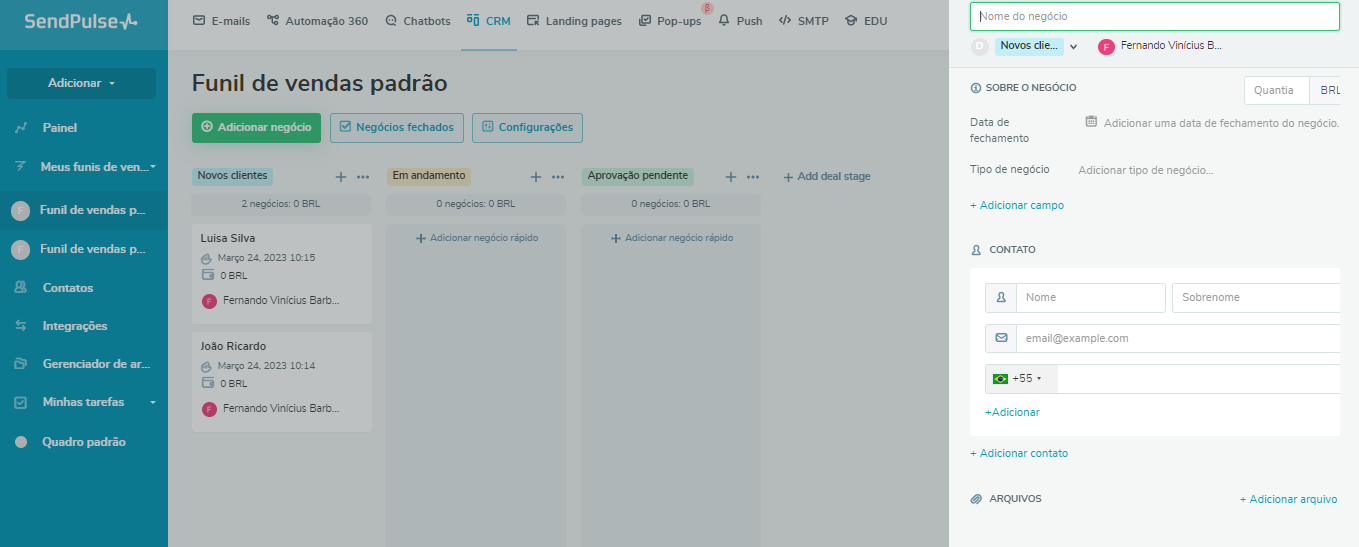The image size is (1359, 547).
Task: Click the Adicionar campo link
Action: coord(1017,205)
